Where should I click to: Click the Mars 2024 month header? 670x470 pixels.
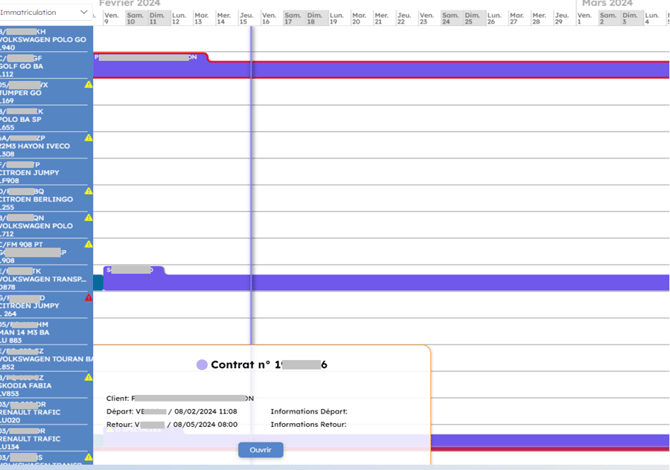click(607, 4)
